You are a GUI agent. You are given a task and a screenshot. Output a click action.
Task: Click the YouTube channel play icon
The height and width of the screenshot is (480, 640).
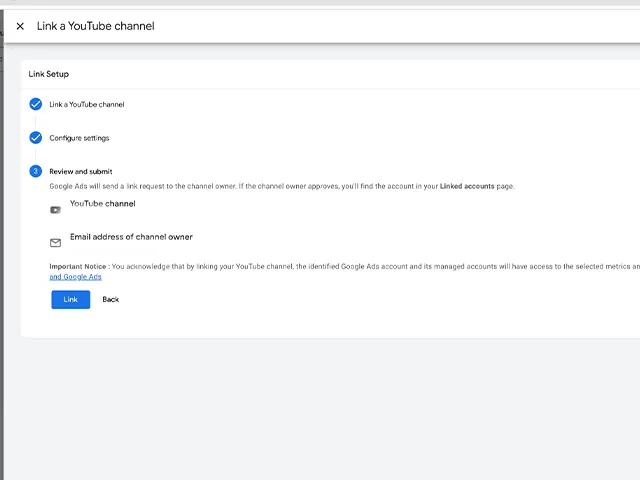coord(56,210)
